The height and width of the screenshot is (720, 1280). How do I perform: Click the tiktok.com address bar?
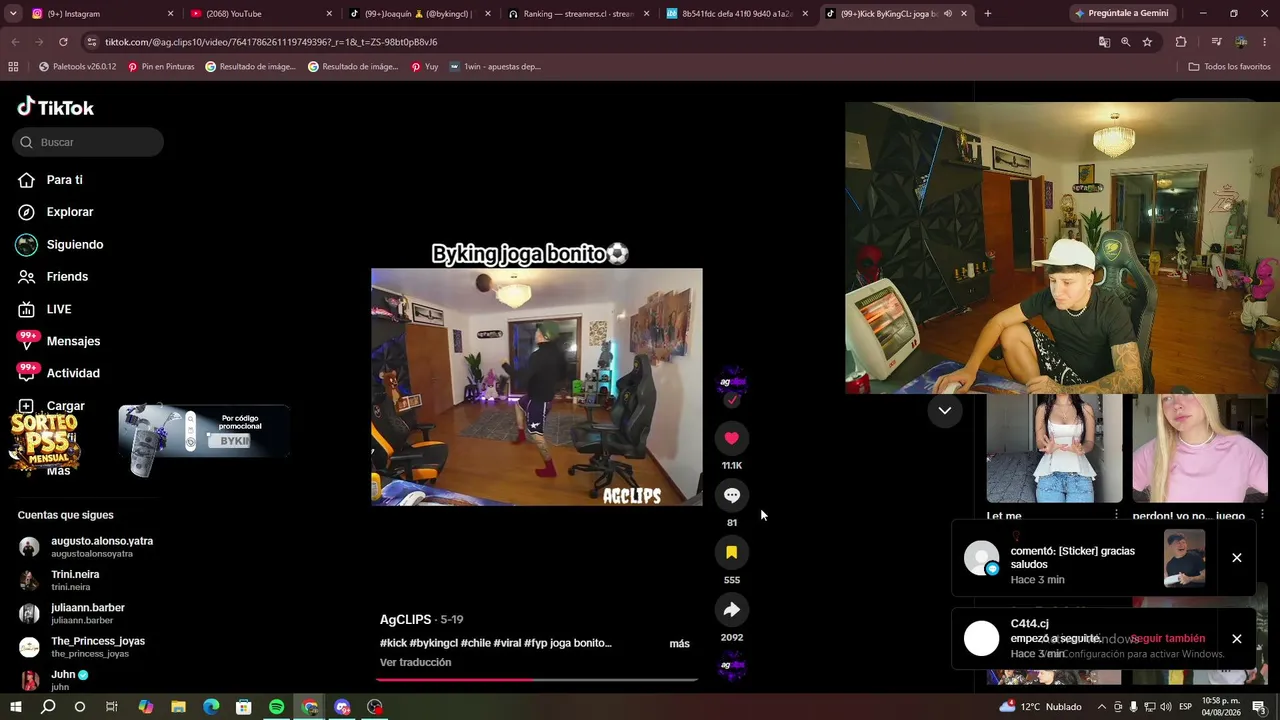click(x=590, y=42)
